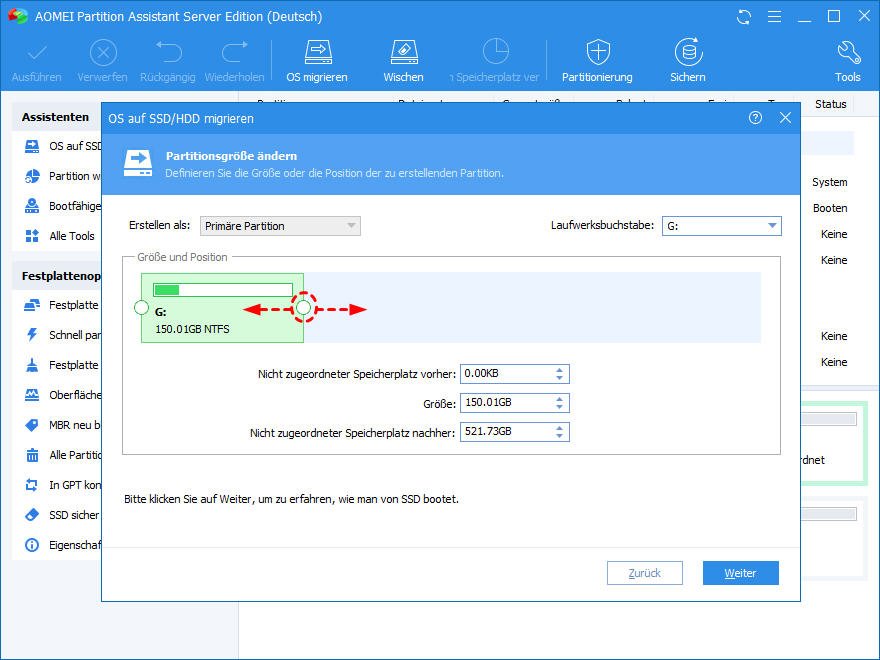Image resolution: width=880 pixels, height=660 pixels.
Task: Select OS auf SSD wizard in sidebar
Action: (x=63, y=146)
